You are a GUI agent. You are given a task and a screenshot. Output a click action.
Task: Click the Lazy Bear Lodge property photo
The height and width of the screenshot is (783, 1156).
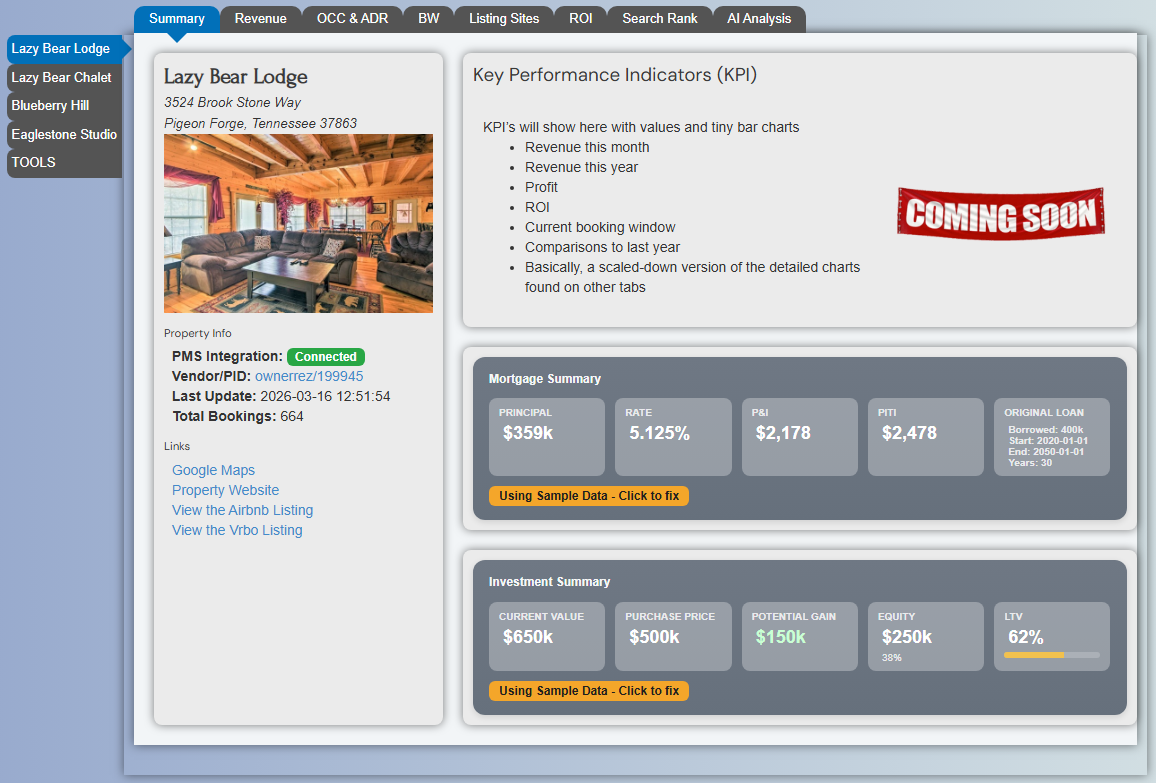(x=298, y=223)
